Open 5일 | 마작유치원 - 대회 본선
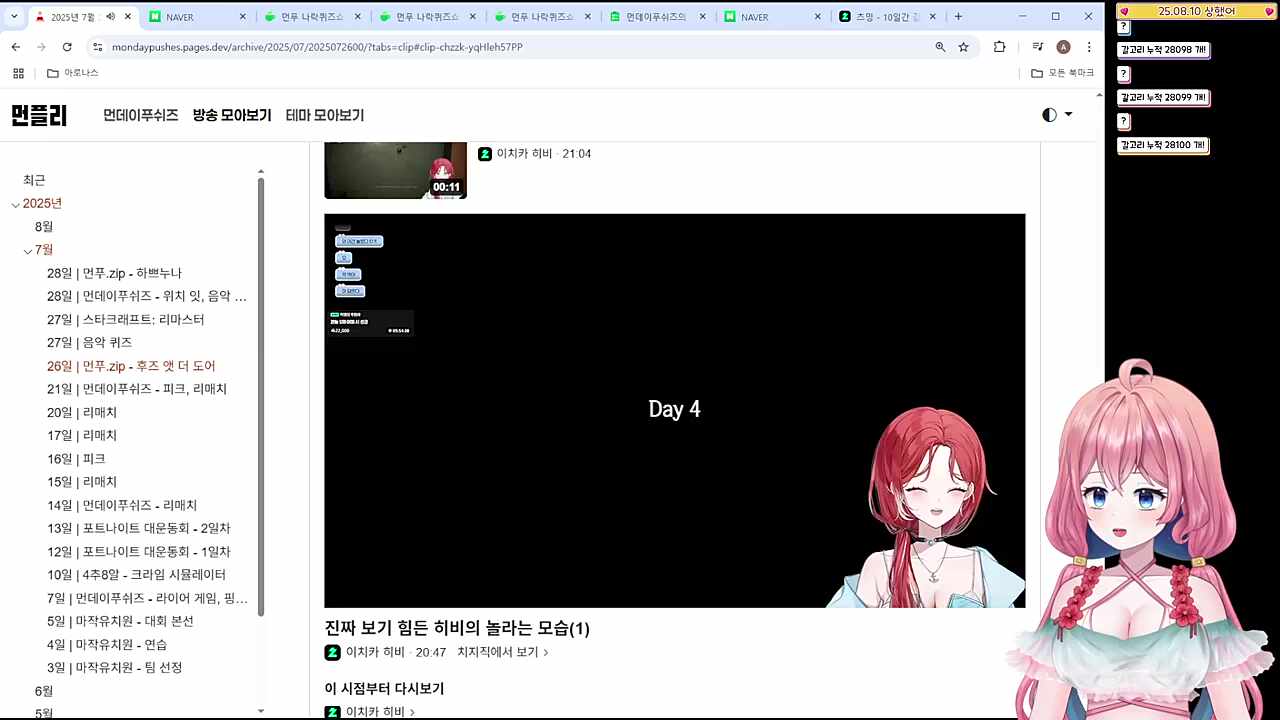1280x720 pixels. pos(120,621)
